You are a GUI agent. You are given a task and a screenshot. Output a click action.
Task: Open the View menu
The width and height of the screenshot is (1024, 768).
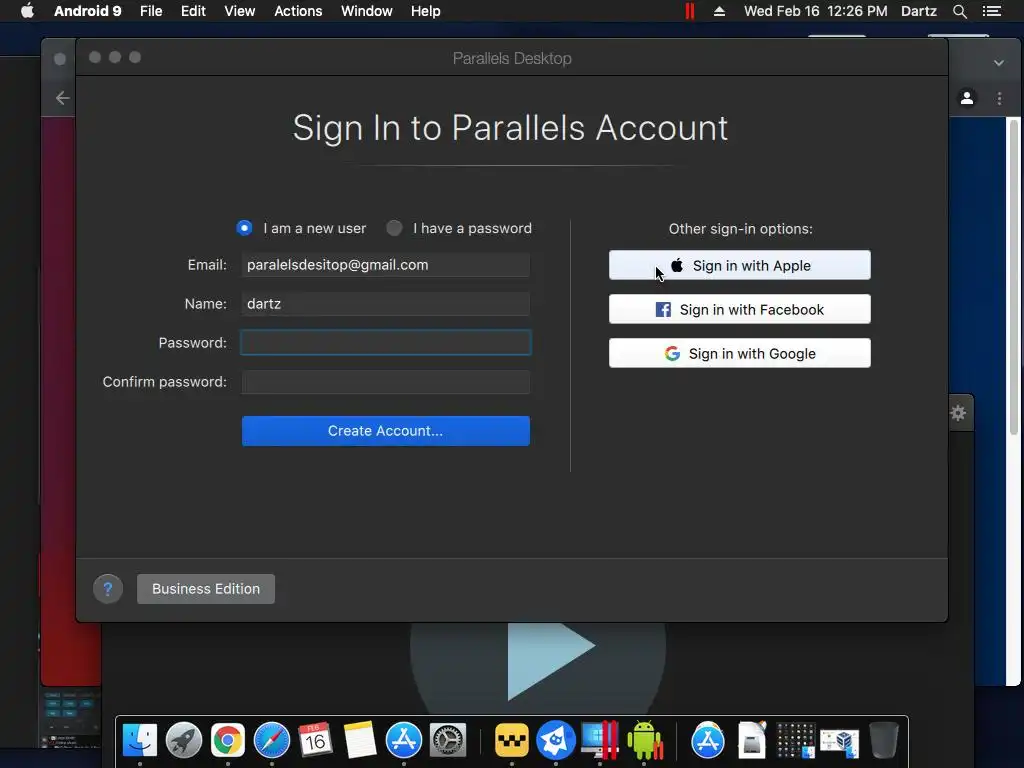[x=240, y=11]
